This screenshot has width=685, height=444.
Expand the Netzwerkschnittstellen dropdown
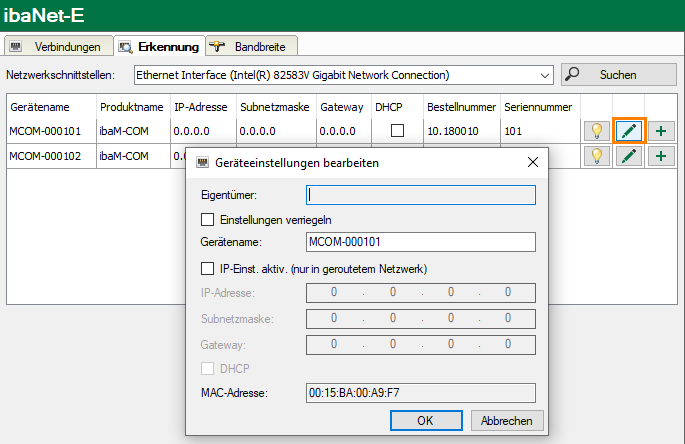click(x=544, y=75)
